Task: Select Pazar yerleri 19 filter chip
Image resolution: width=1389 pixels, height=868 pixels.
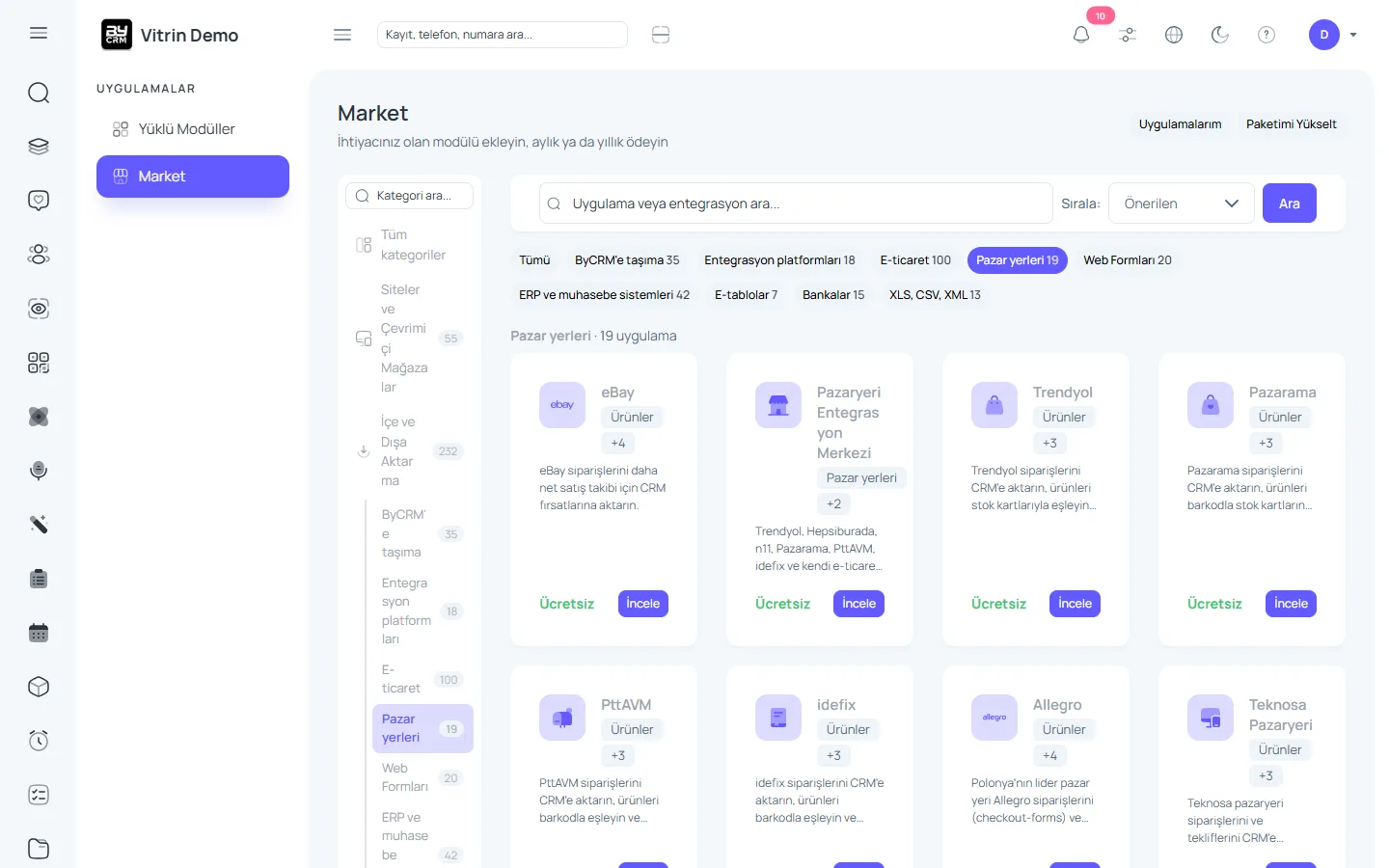Action: (x=1018, y=260)
